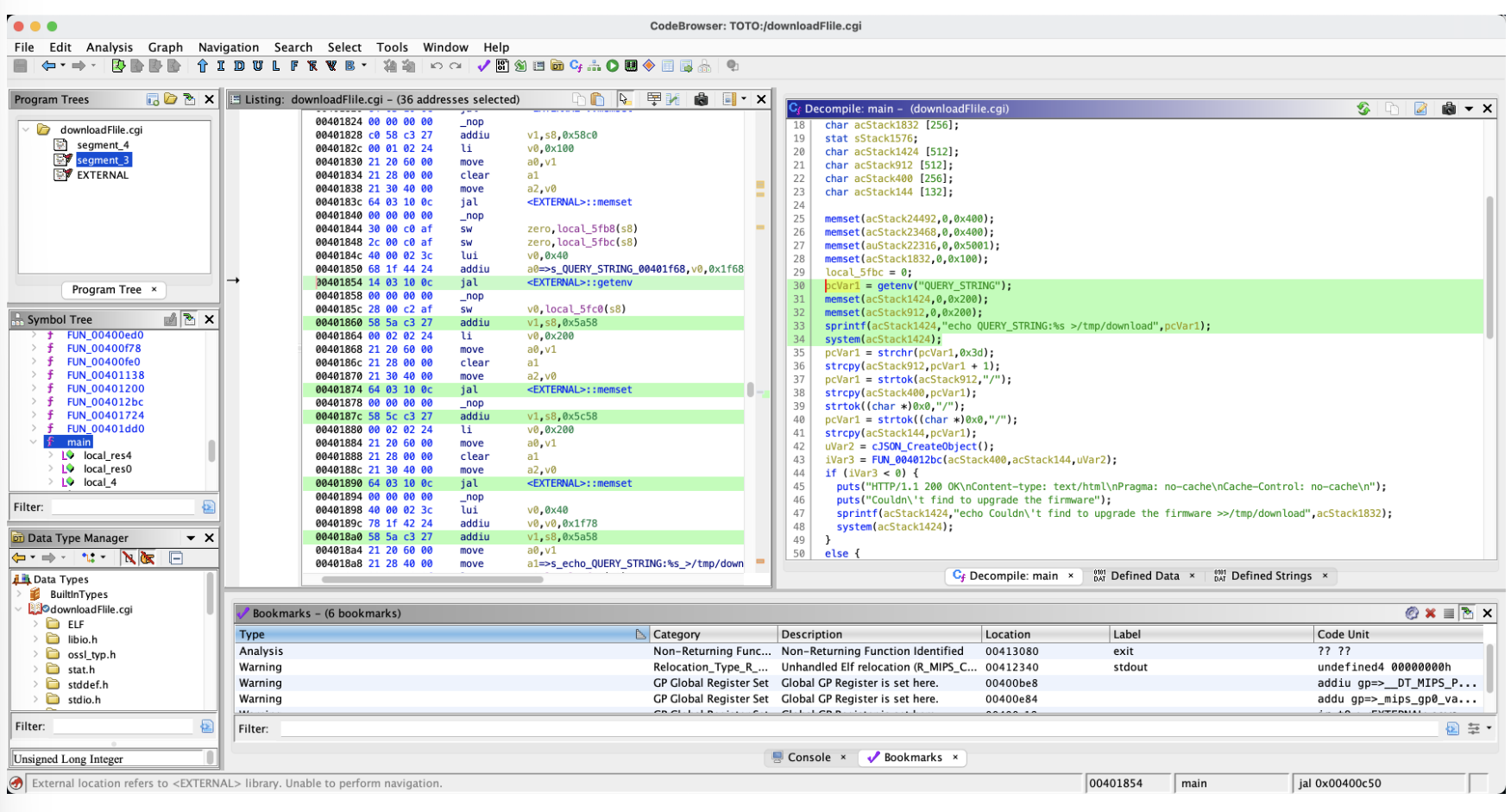Open the Data Type Manager dropdown menu arrow
Image resolution: width=1511 pixels, height=812 pixels.
point(191,538)
